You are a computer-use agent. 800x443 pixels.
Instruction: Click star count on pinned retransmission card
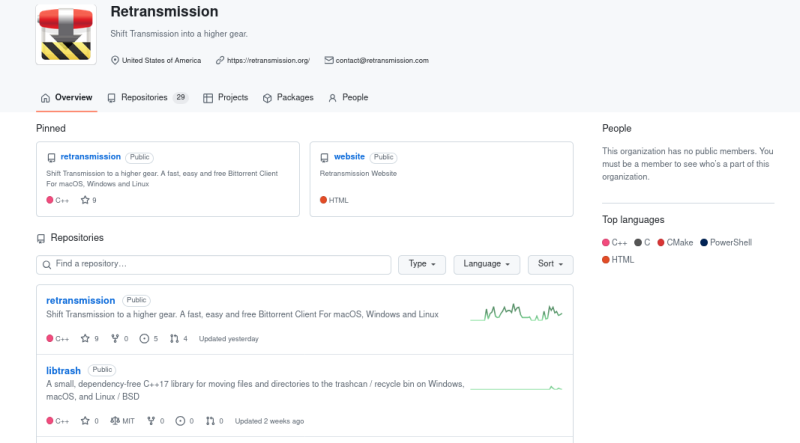click(x=89, y=200)
